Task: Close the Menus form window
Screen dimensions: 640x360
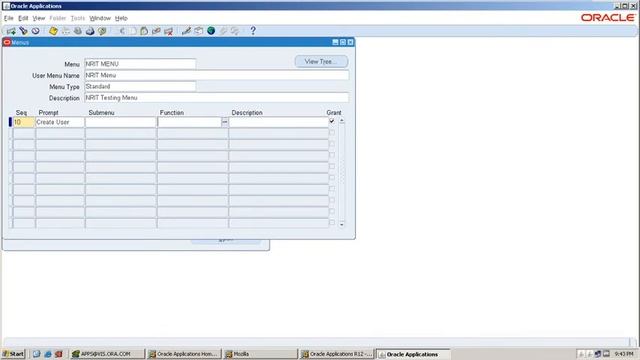Action: 350,42
